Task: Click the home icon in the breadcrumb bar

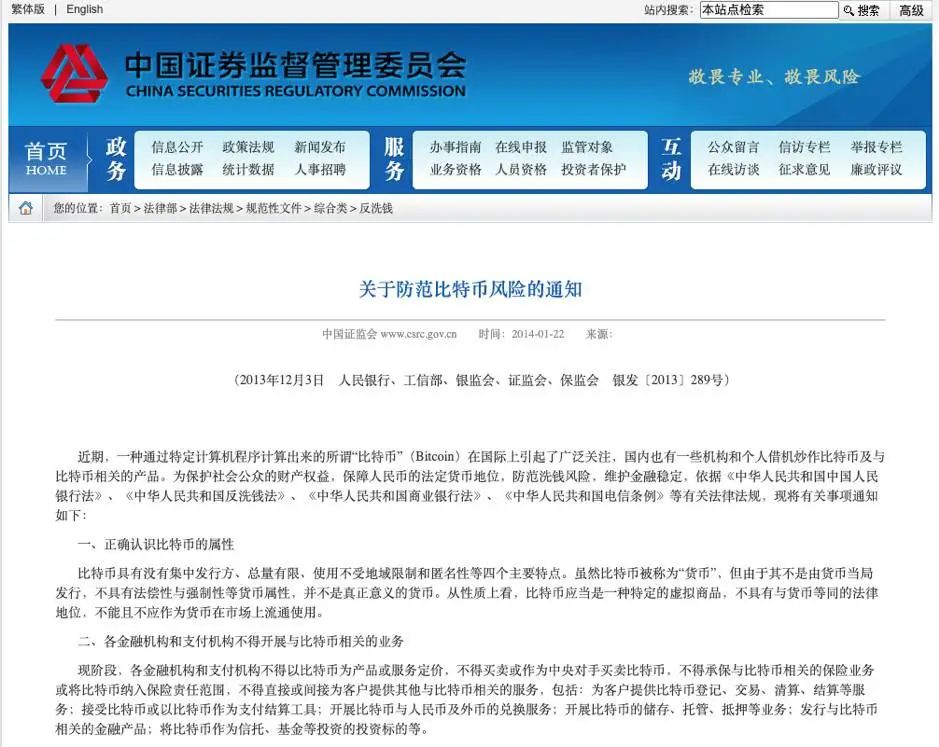Action: [28, 209]
